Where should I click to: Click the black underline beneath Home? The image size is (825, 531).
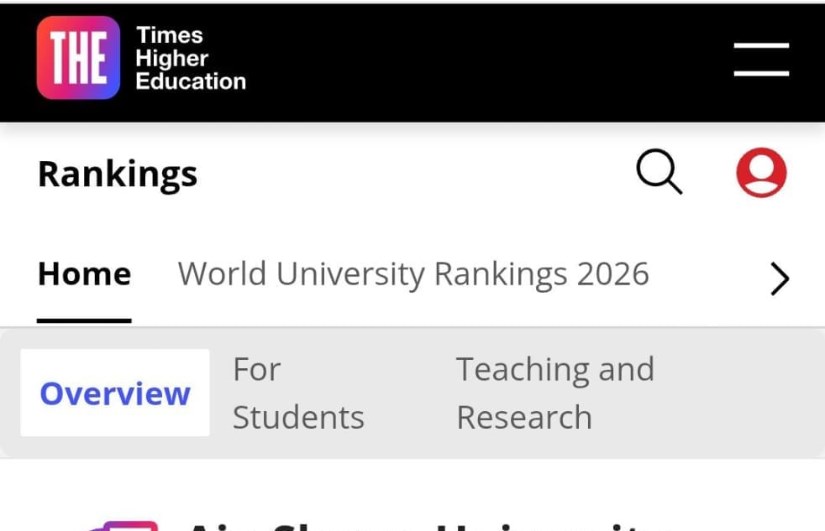[84, 320]
